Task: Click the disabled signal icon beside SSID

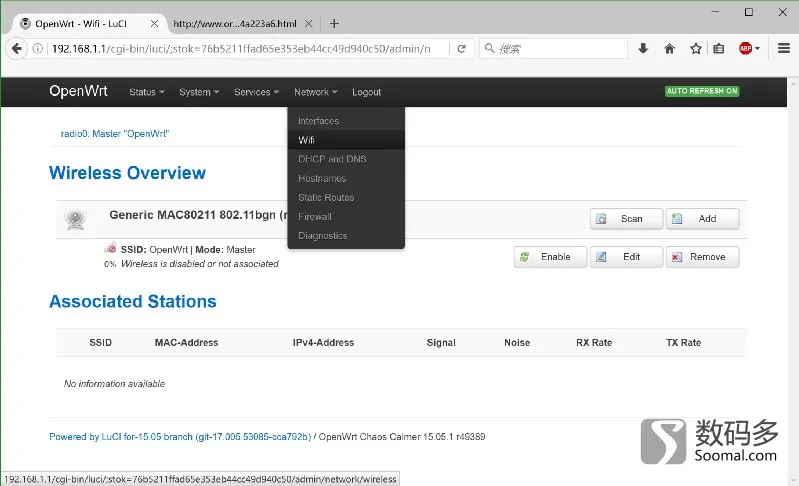Action: pos(110,248)
